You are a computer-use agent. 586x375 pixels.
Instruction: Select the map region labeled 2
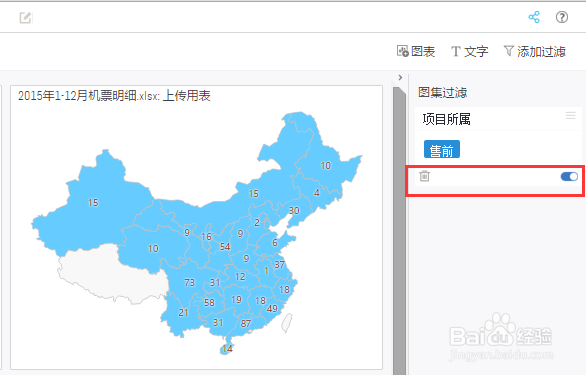[257, 222]
